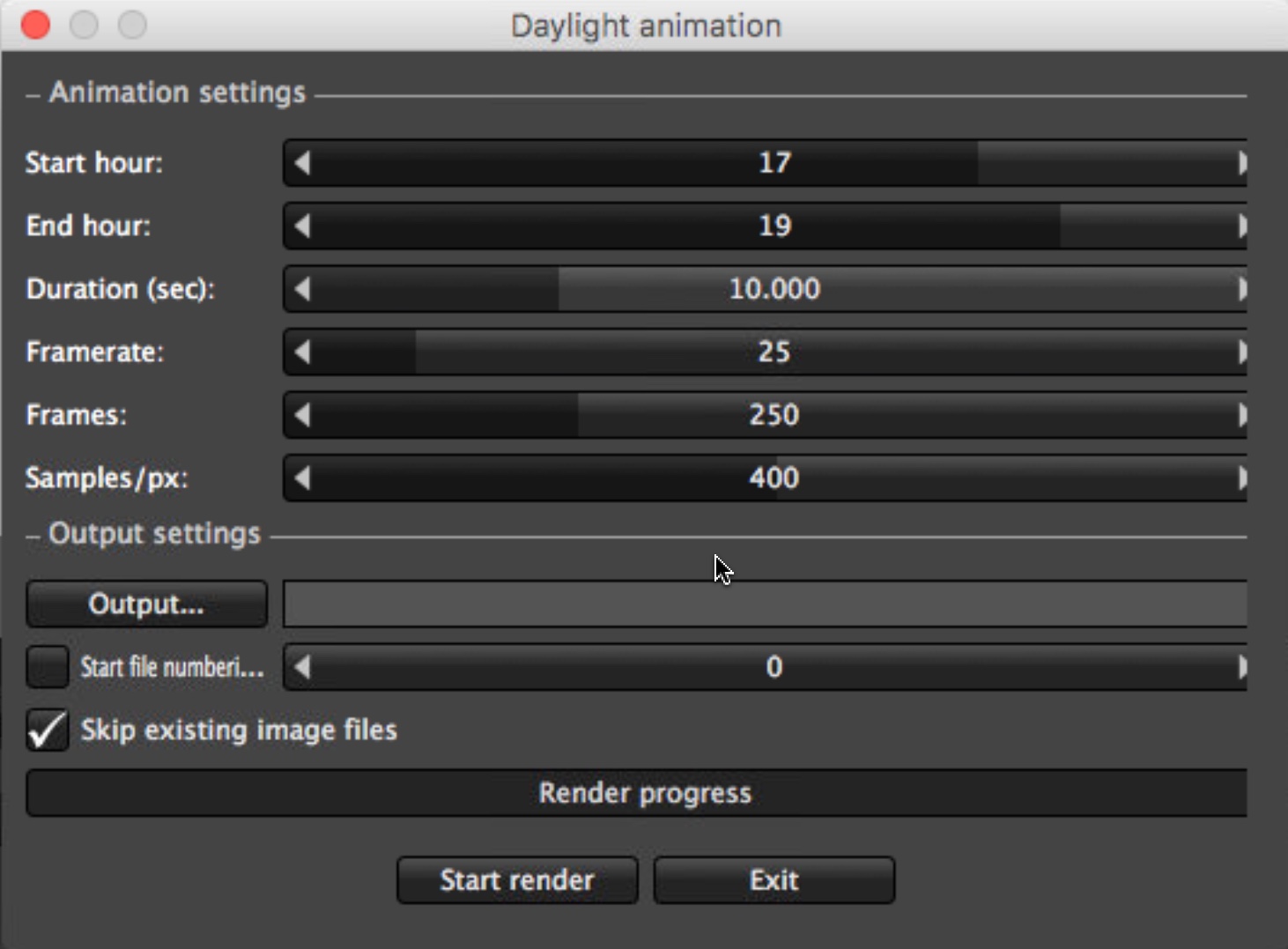The image size is (1288, 949).
Task: Click the Render progress bar
Action: click(636, 793)
